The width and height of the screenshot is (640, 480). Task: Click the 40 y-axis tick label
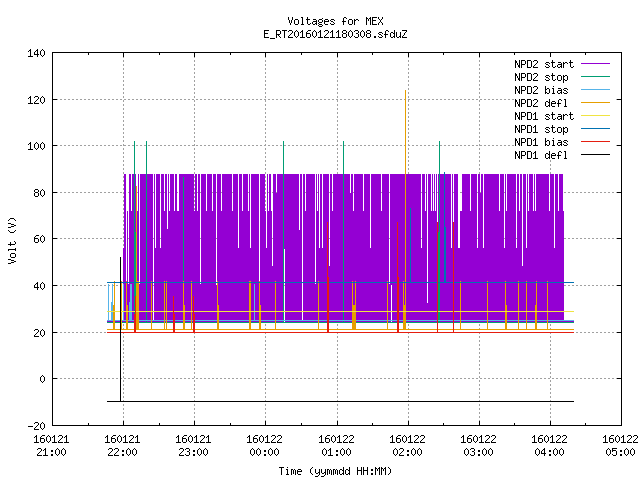click(39, 286)
